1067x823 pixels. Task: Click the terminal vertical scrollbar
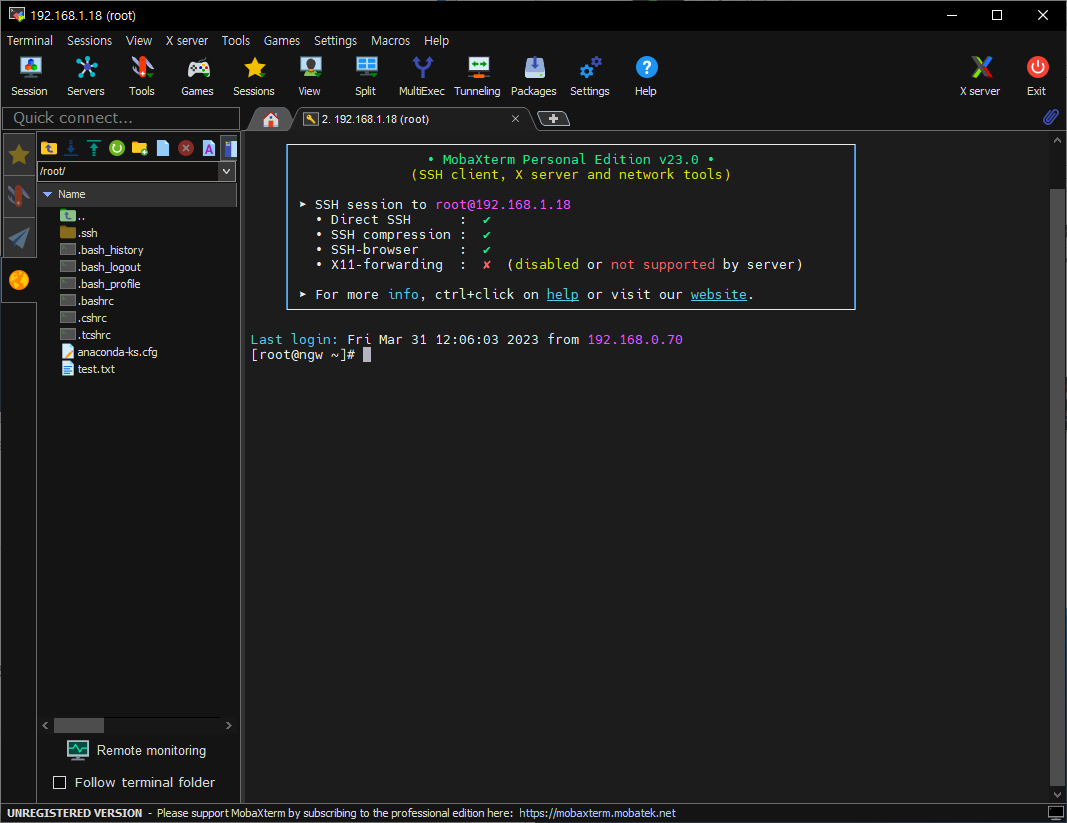[x=1057, y=485]
